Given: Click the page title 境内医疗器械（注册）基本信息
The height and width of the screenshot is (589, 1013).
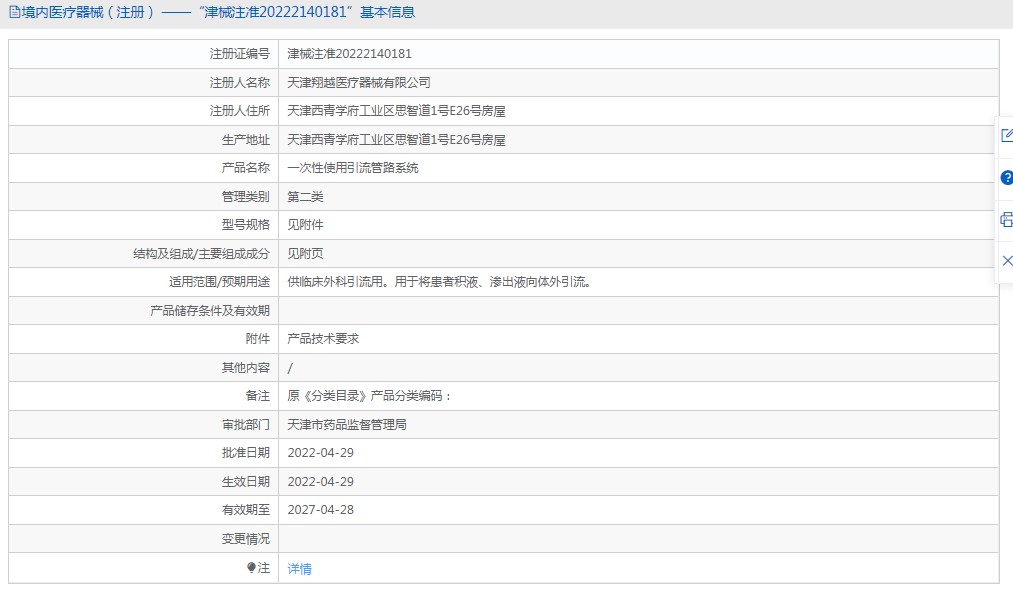Looking at the screenshot, I should (x=218, y=12).
